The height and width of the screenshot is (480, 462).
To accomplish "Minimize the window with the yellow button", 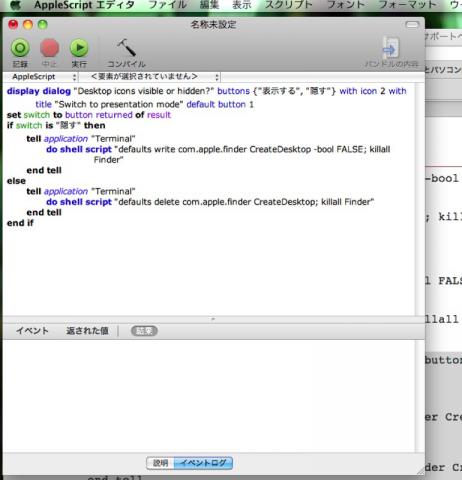I will coord(28,25).
